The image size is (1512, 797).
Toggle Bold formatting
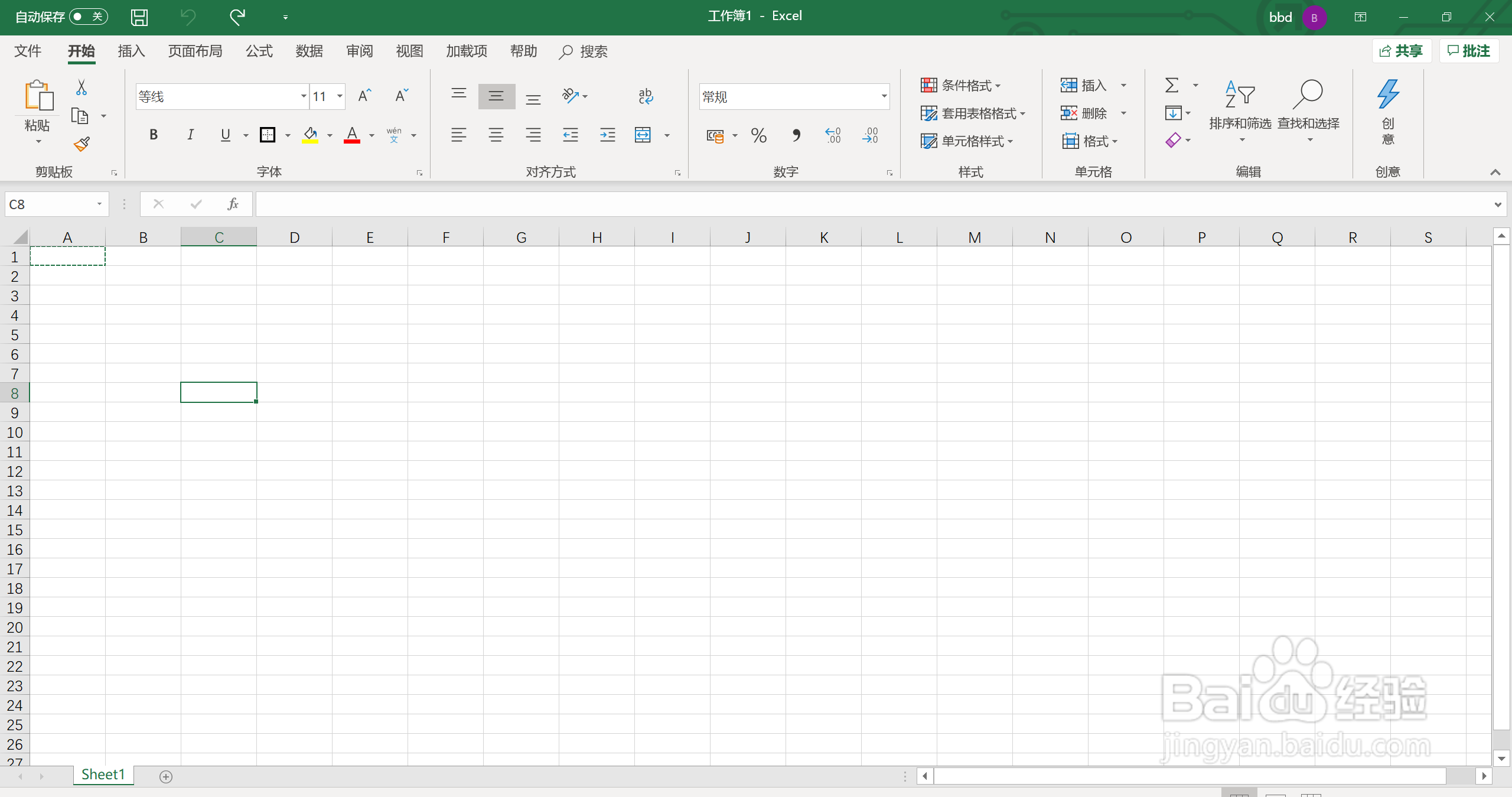[154, 135]
